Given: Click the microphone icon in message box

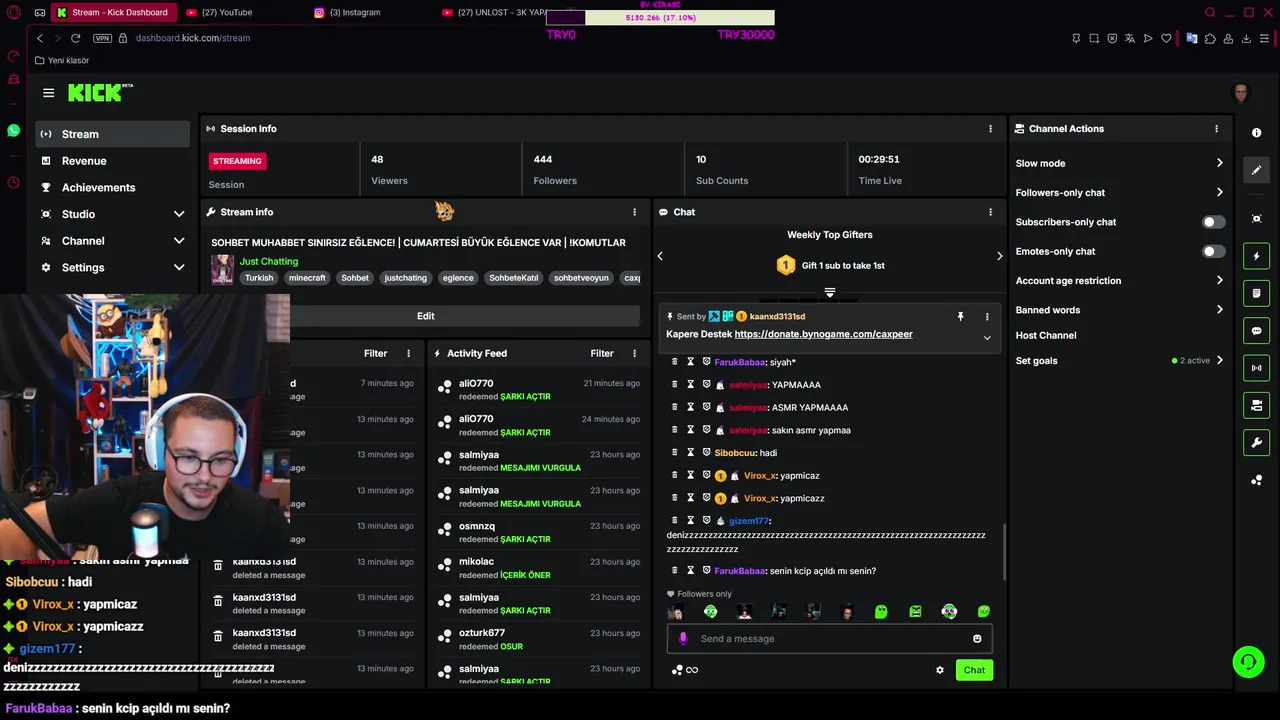Looking at the screenshot, I should 684,639.
